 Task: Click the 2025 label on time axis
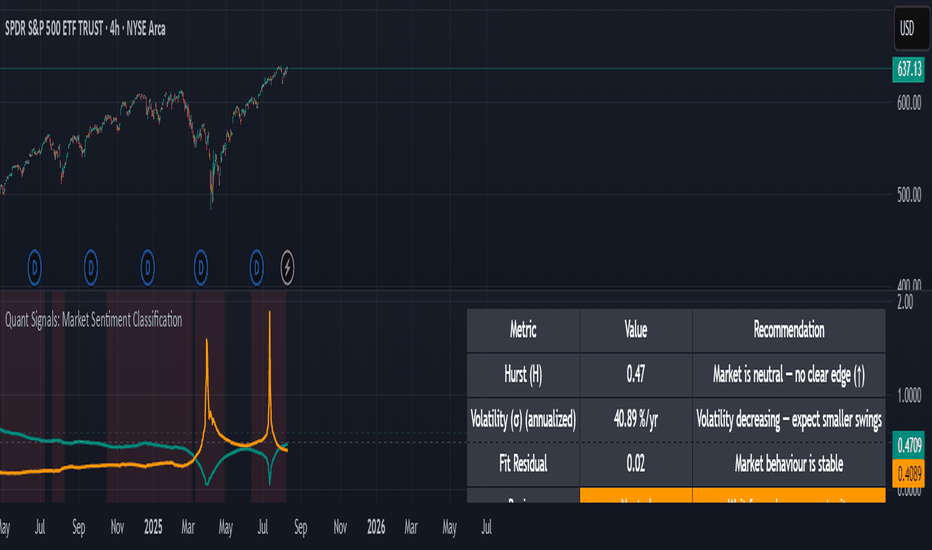pyautogui.click(x=153, y=527)
